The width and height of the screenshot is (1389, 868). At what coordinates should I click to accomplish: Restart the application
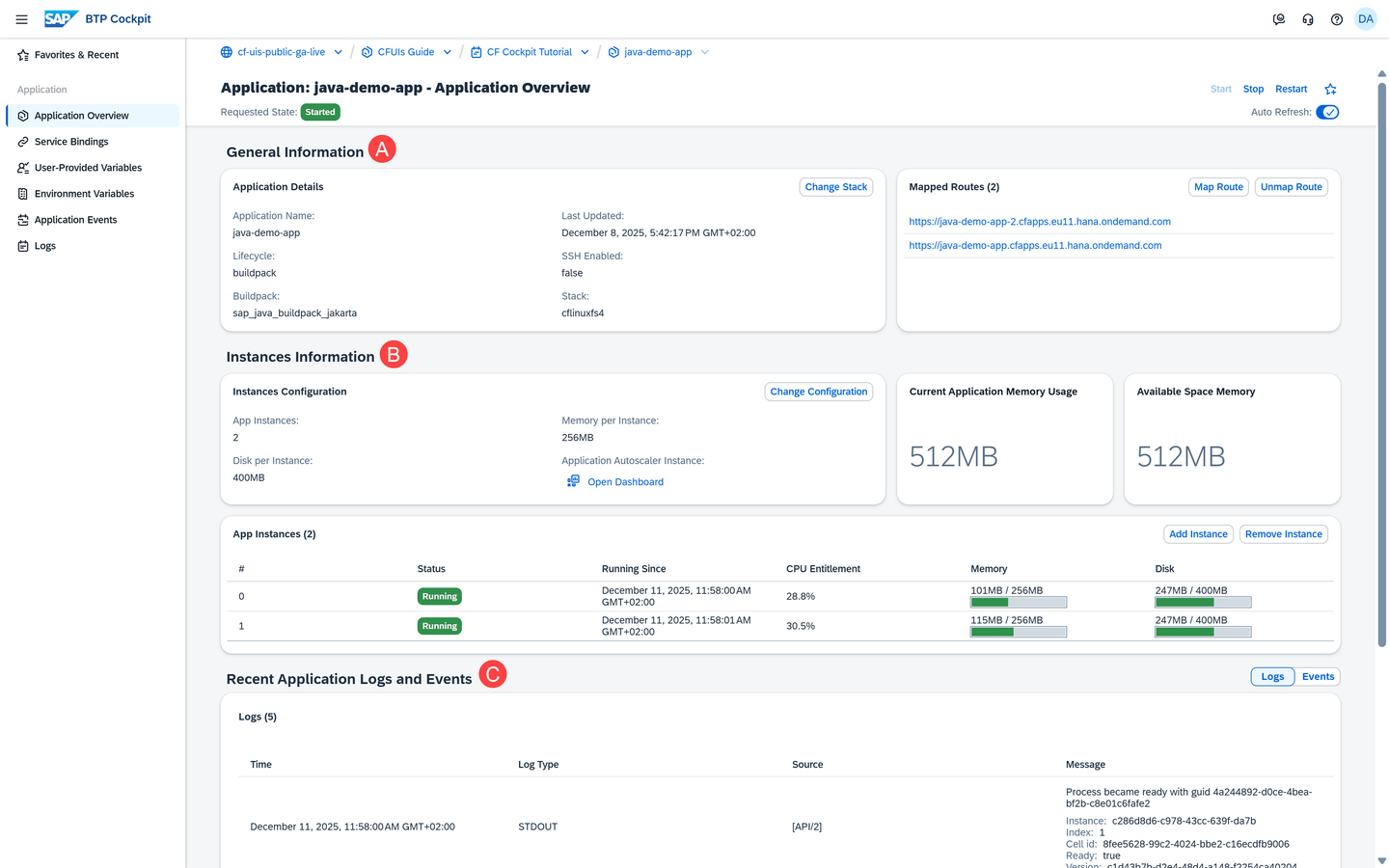point(1291,89)
